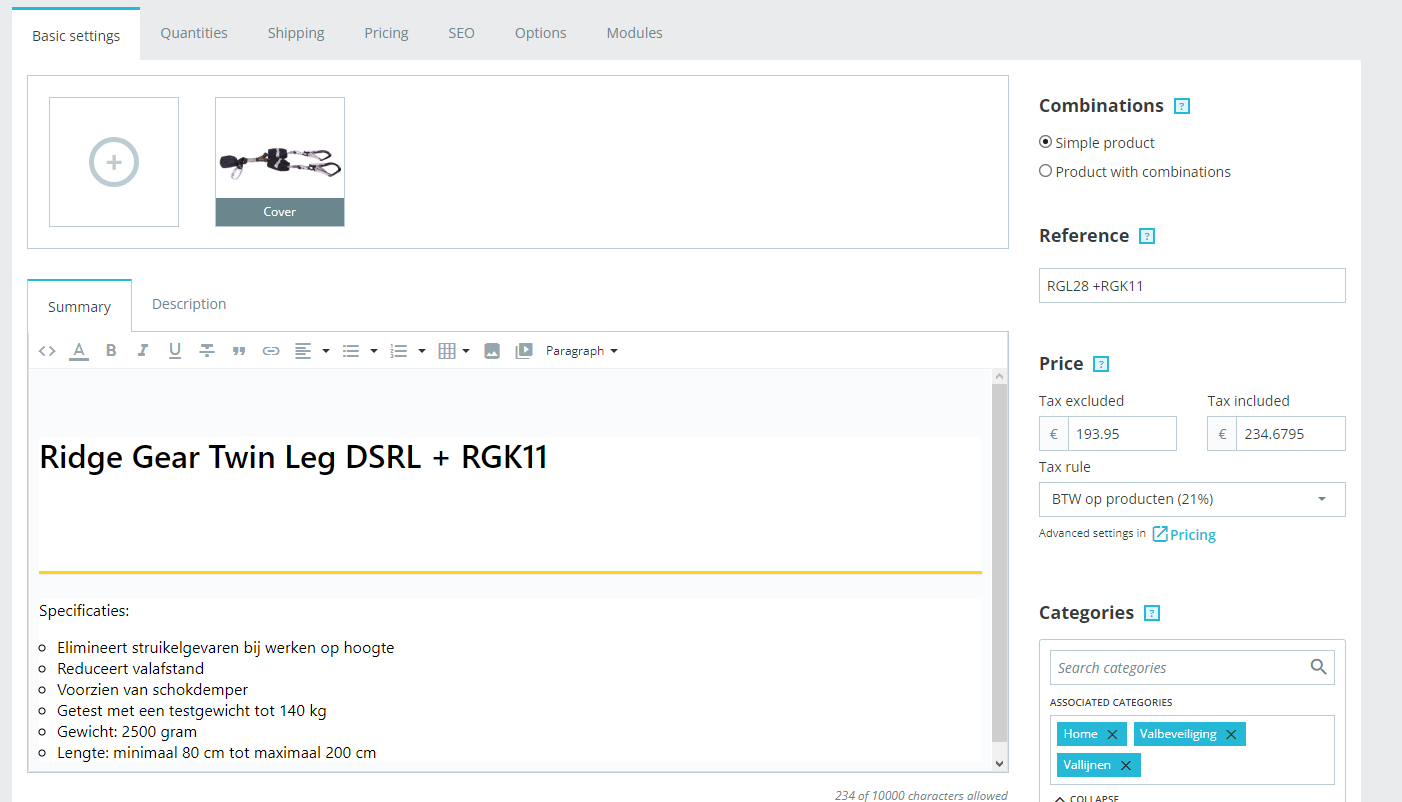Show help for Reference

click(1147, 236)
